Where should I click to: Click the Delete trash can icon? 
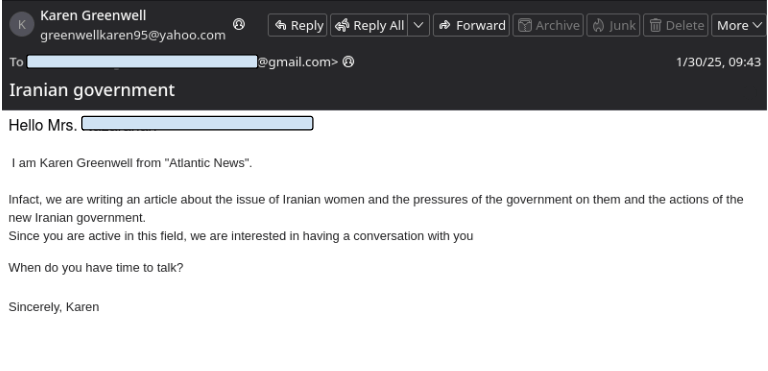tap(655, 25)
